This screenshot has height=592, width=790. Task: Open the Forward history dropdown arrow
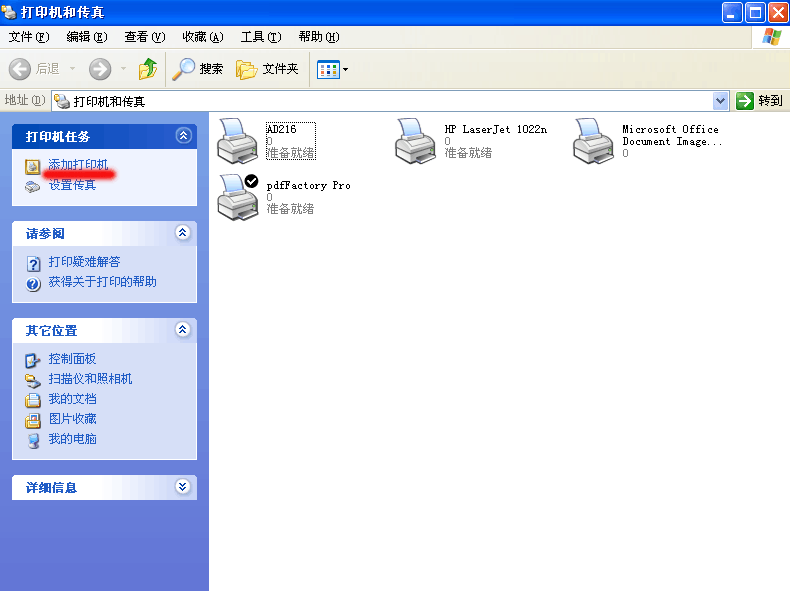tap(123, 69)
